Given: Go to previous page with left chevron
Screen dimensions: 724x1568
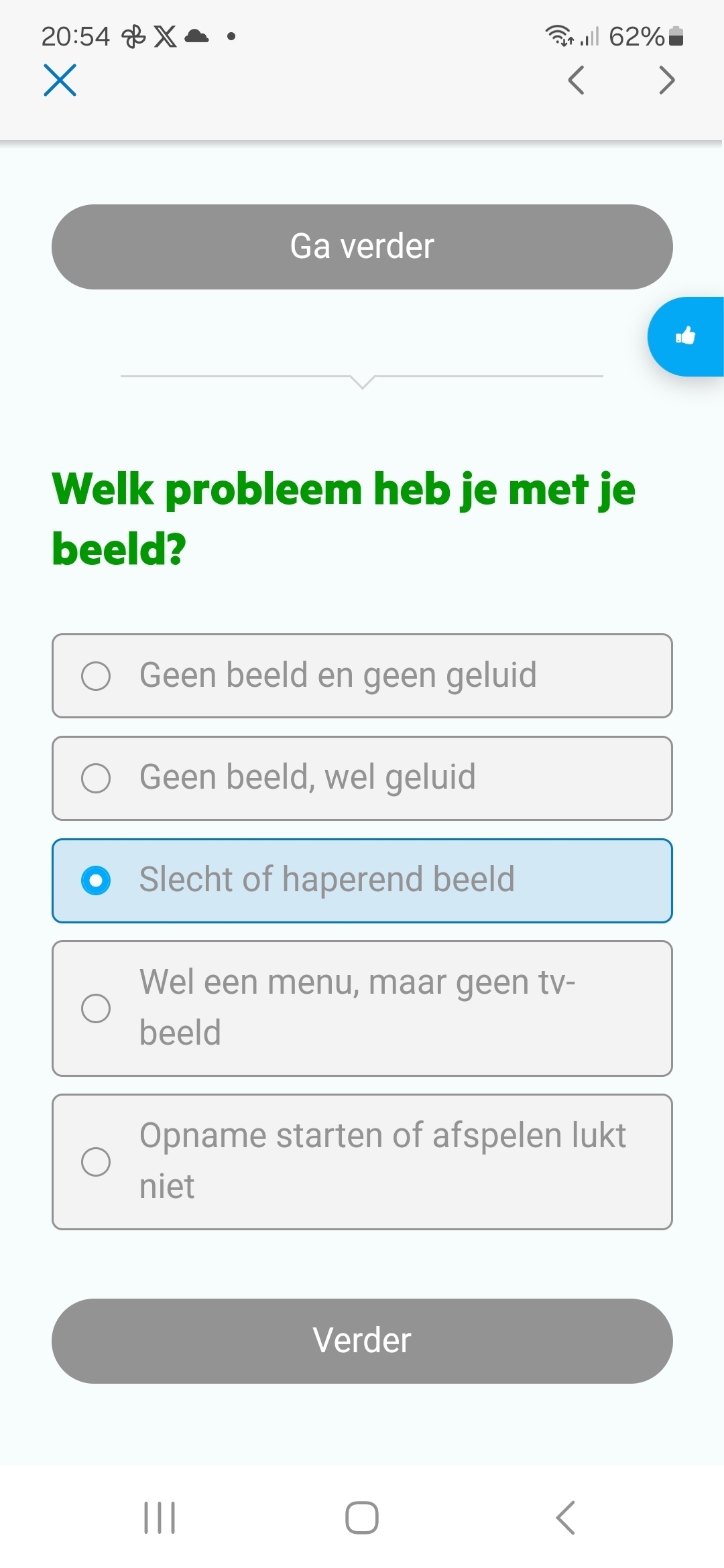Looking at the screenshot, I should pos(576,80).
